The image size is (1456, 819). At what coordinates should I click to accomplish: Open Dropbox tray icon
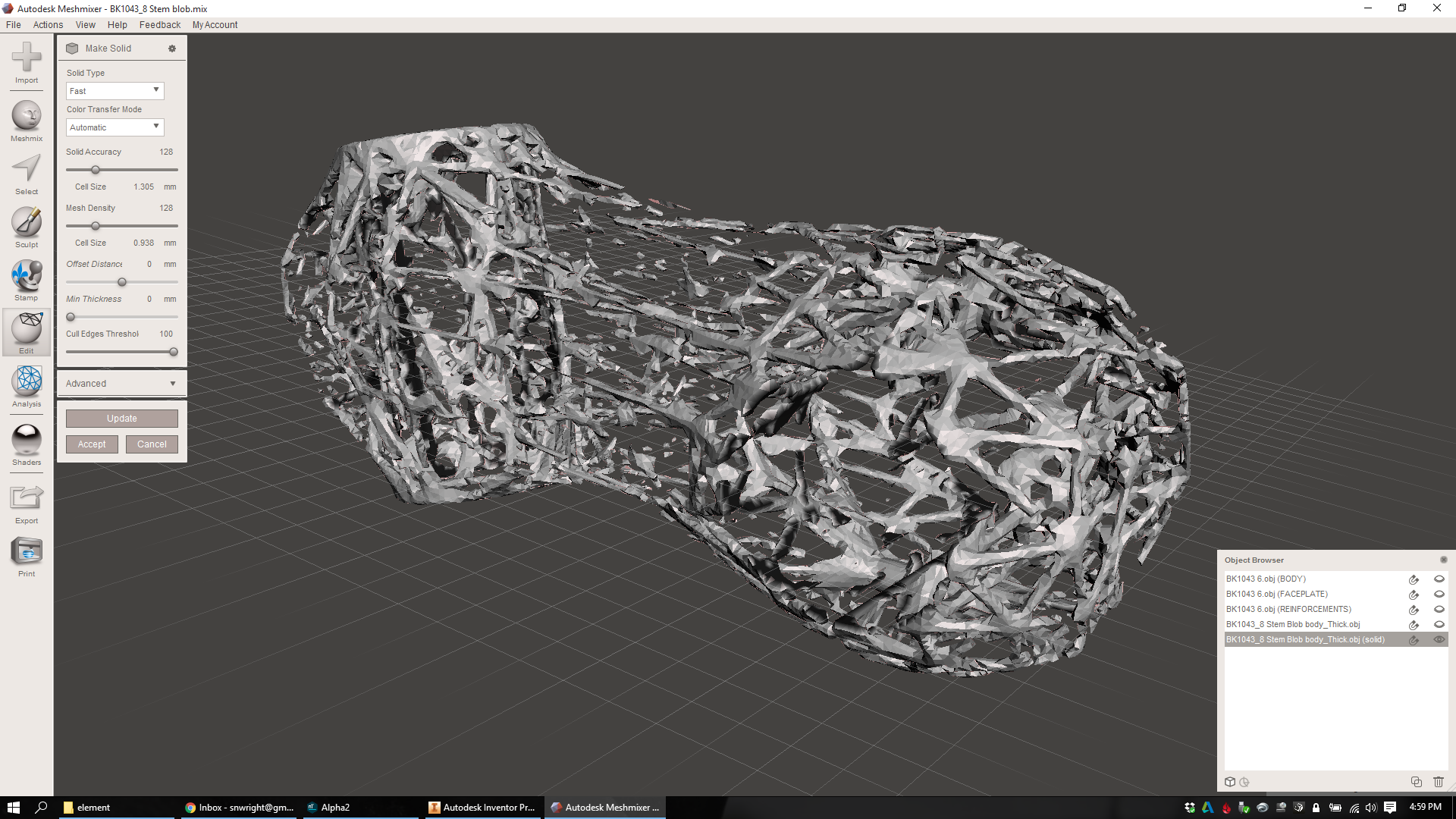(1190, 808)
